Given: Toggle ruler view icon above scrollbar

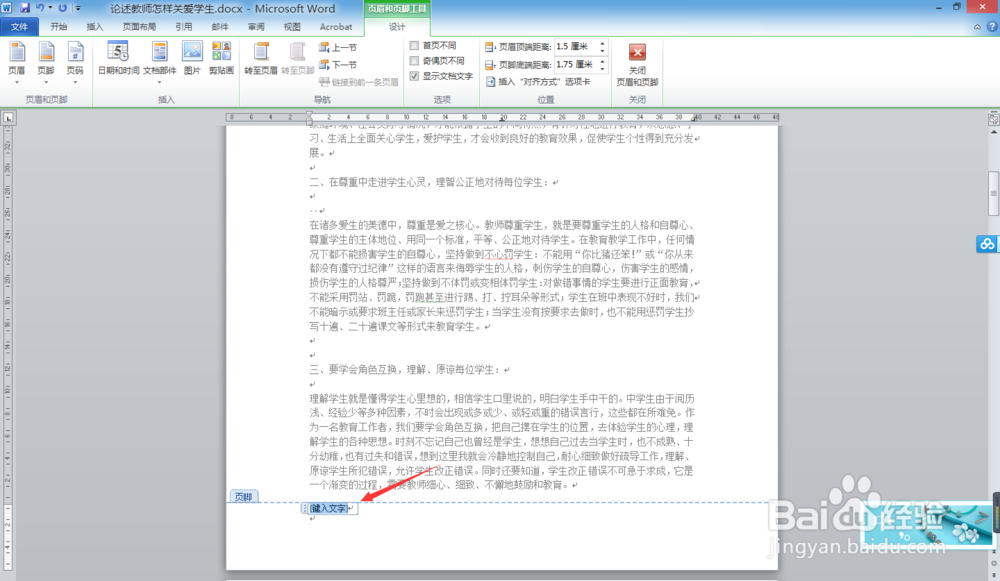Looking at the screenshot, I should pyautogui.click(x=994, y=119).
